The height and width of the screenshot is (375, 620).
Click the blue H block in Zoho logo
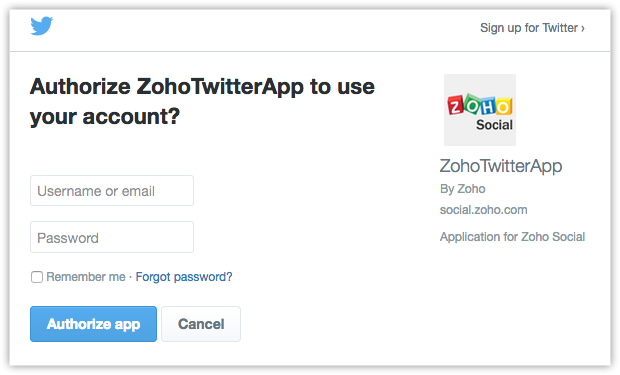point(488,106)
